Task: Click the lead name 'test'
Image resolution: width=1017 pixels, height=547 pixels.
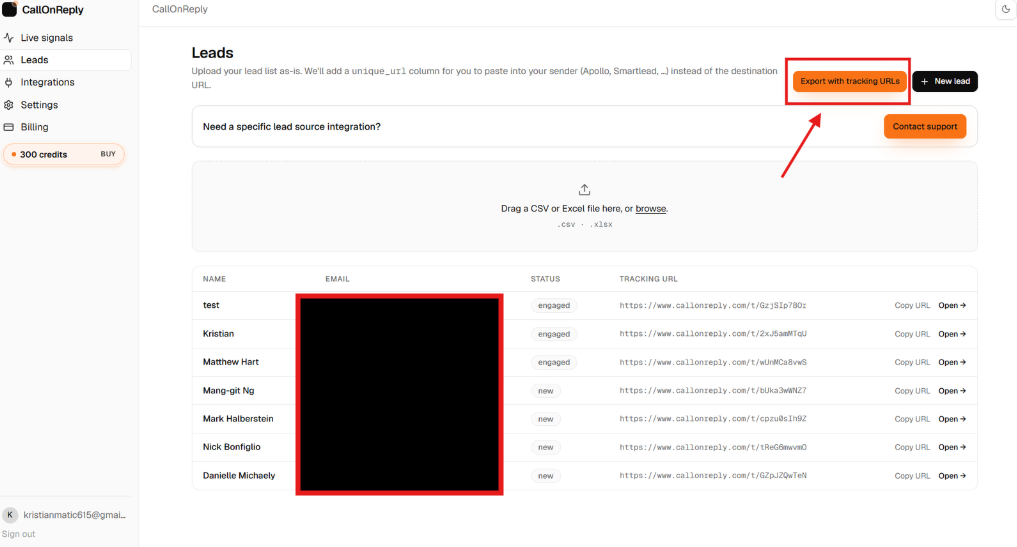Action: click(x=211, y=305)
